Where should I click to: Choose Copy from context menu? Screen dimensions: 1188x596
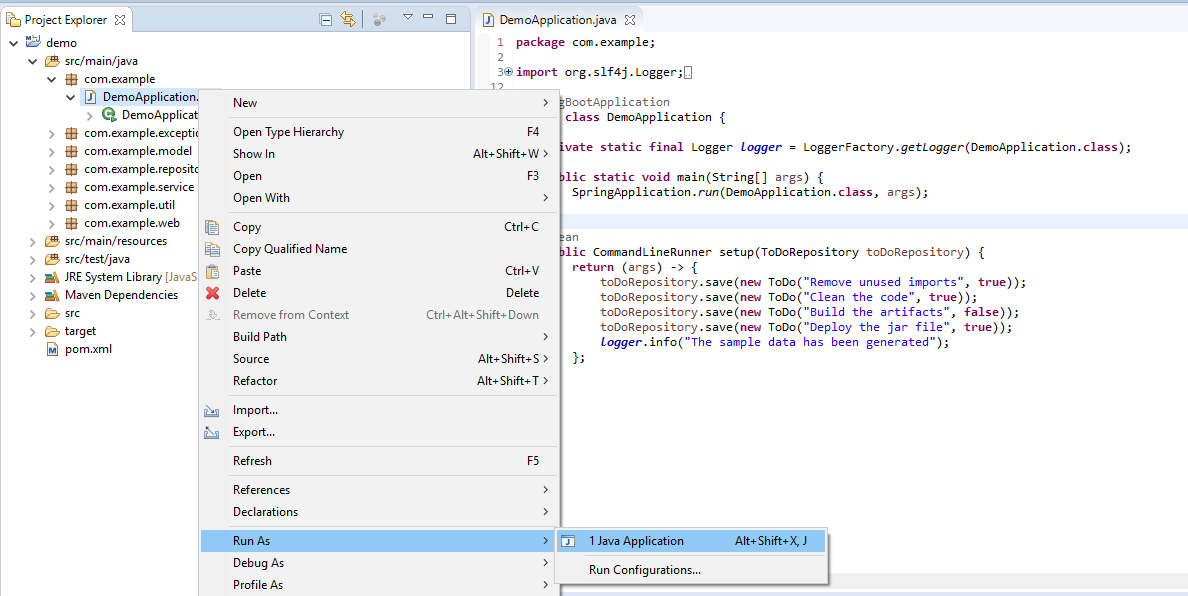point(379,226)
